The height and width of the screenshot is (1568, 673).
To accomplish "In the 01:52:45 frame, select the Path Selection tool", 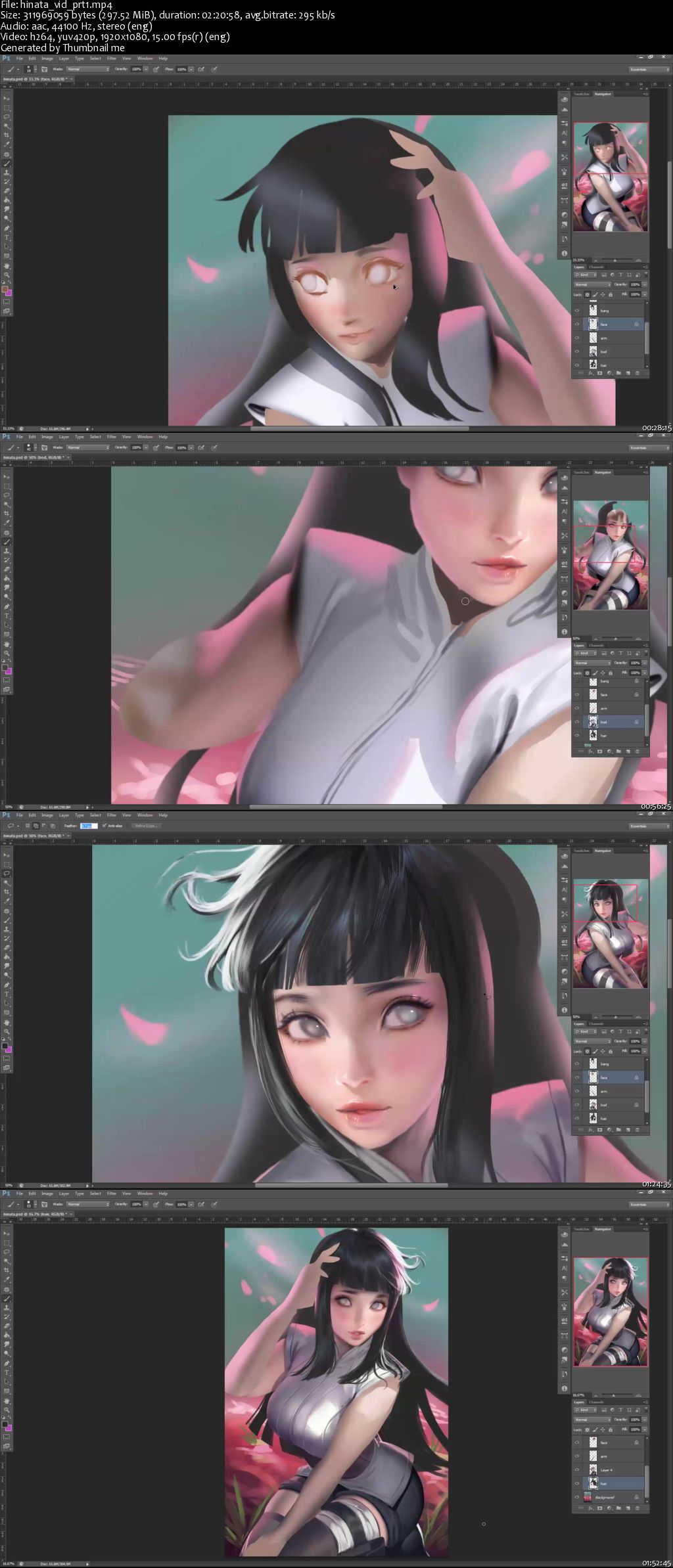I will click(7, 1382).
